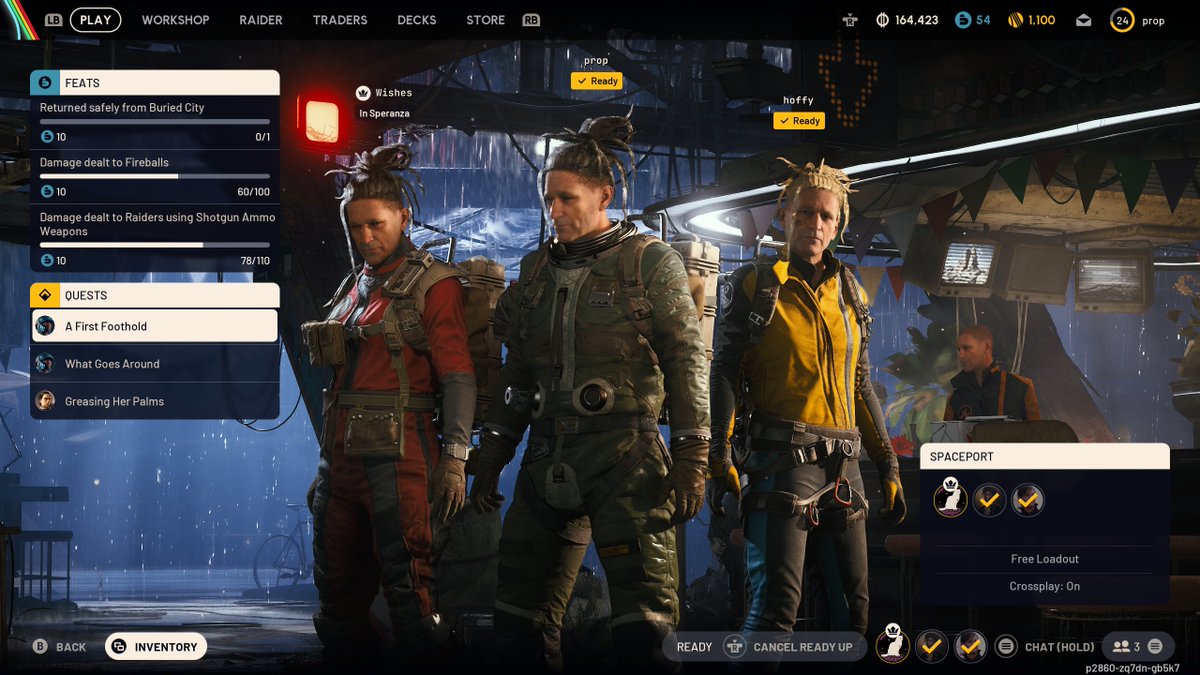Open the WORKSHOP tab
Viewport: 1200px width, 675px height.
coord(176,20)
